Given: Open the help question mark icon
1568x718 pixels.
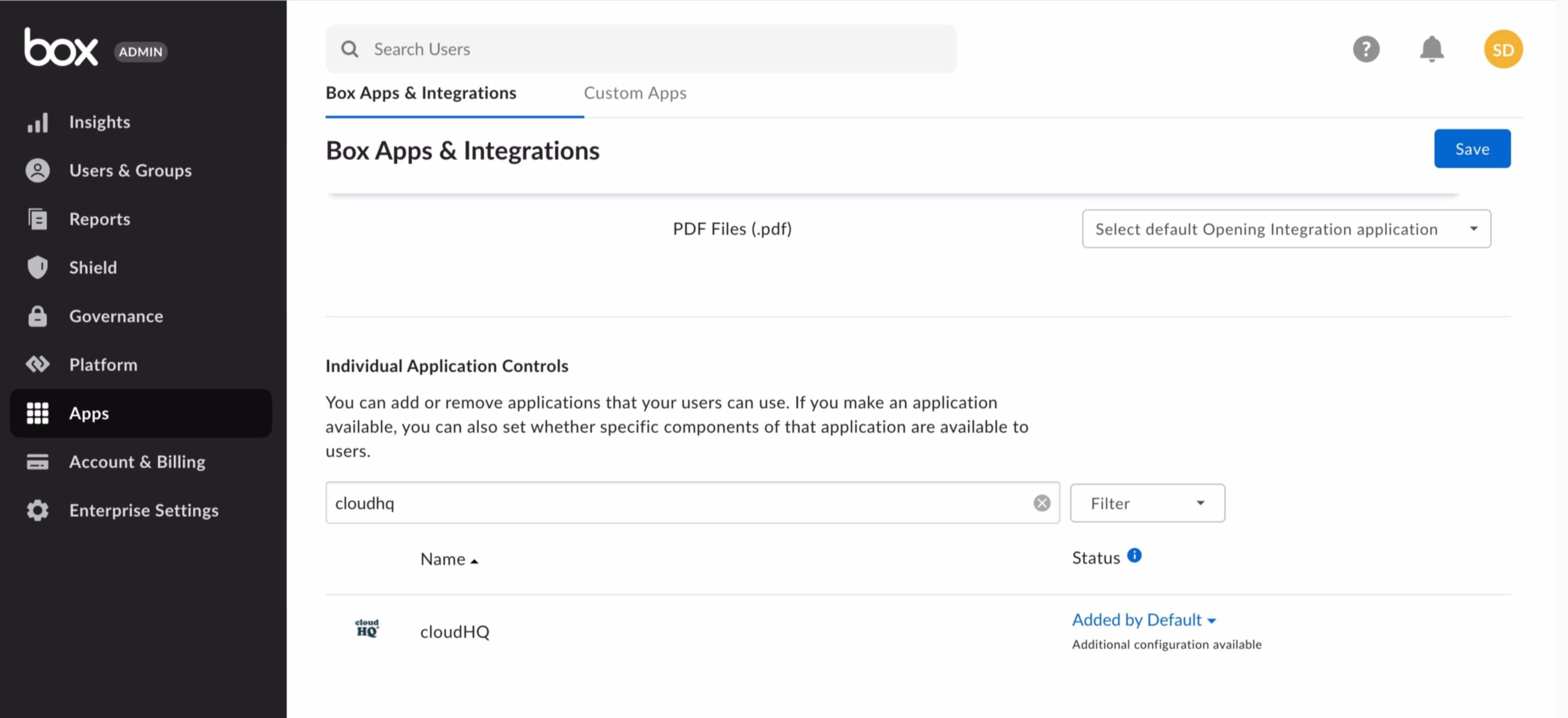Looking at the screenshot, I should [x=1366, y=49].
